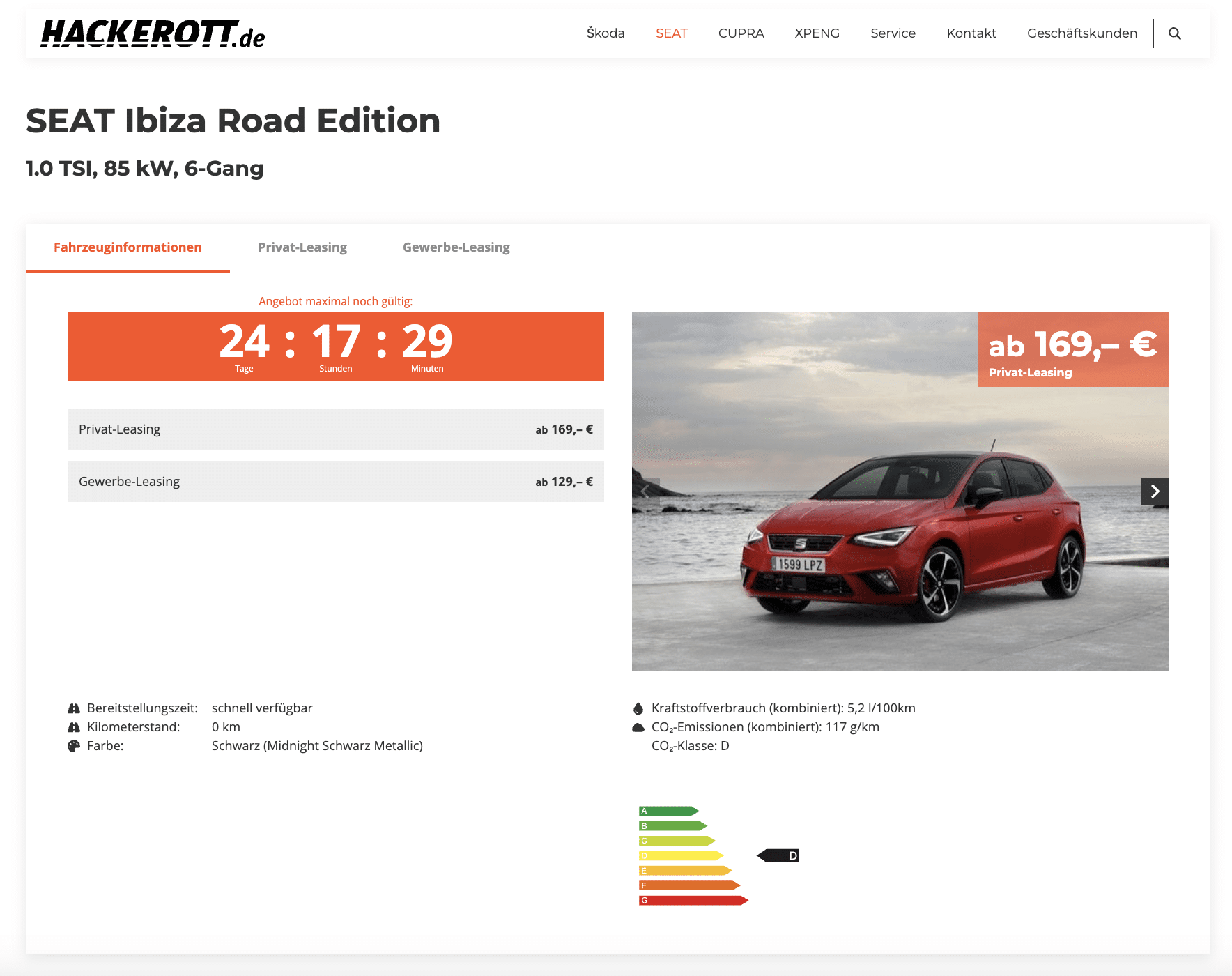Image resolution: width=1232 pixels, height=976 pixels.
Task: Open the SEAT navigation menu
Action: pos(671,33)
